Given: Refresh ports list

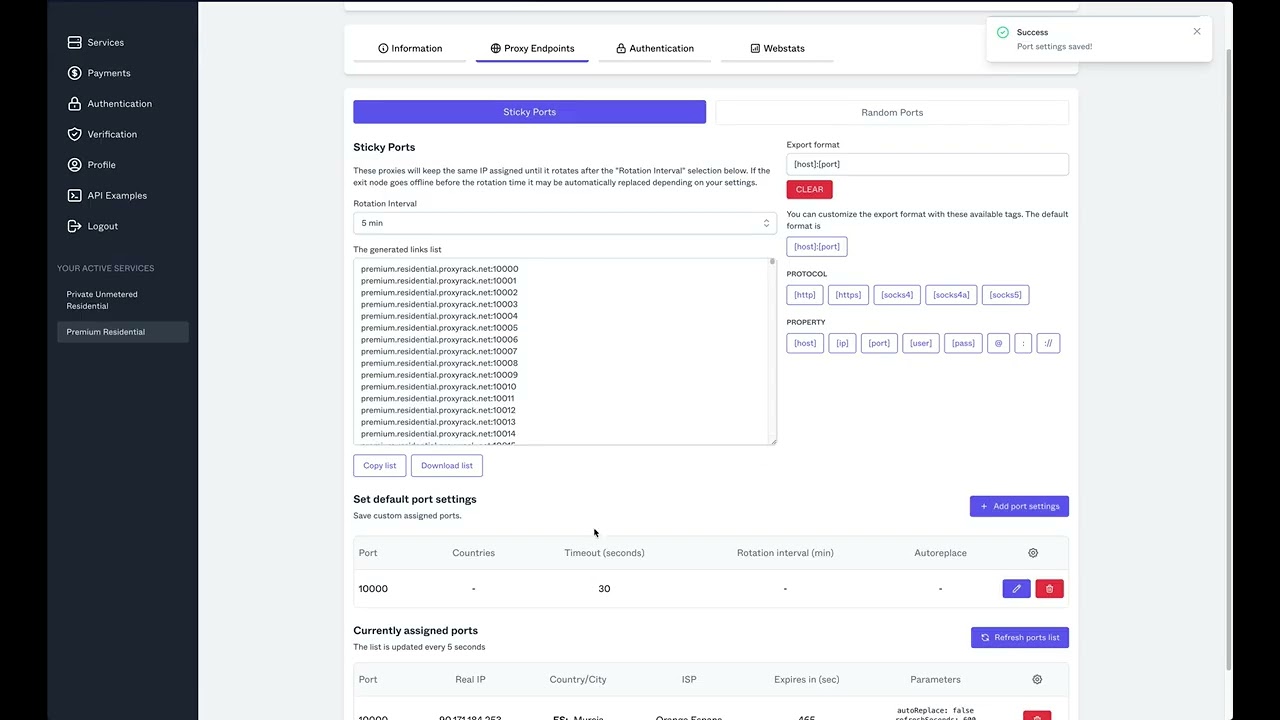Looking at the screenshot, I should [1020, 637].
